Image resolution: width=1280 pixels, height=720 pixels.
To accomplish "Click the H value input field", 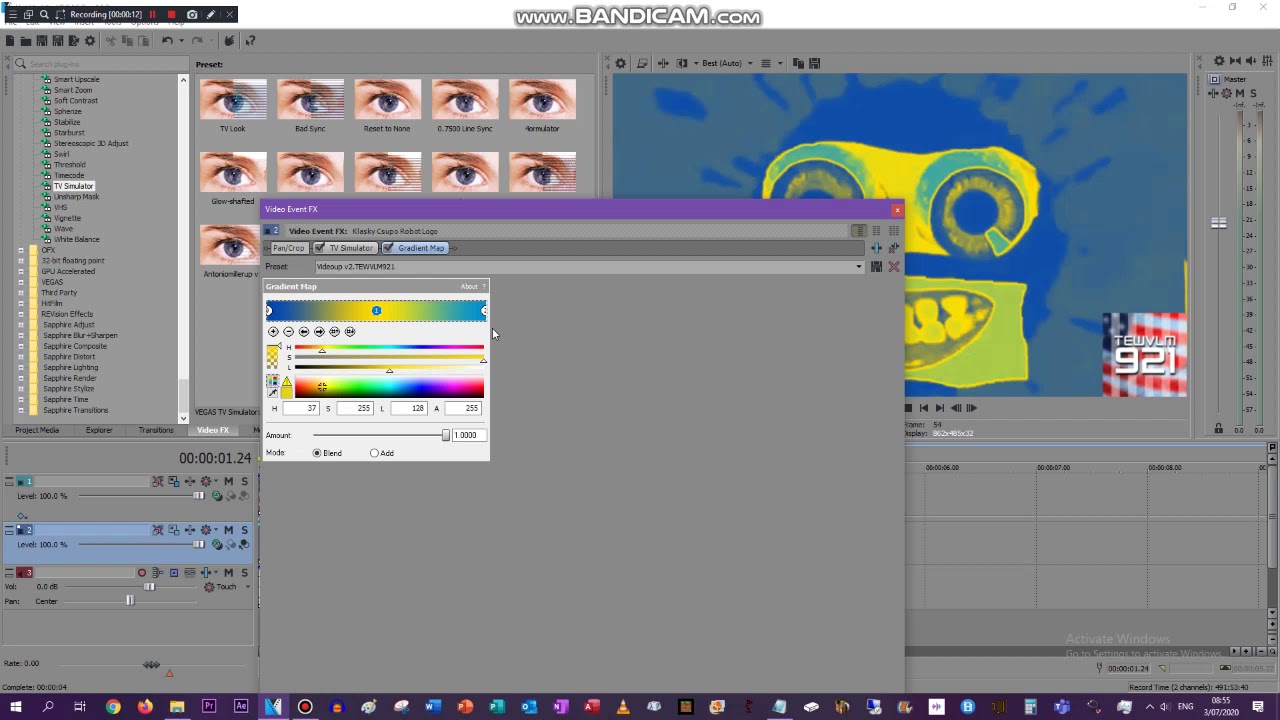I will [301, 408].
